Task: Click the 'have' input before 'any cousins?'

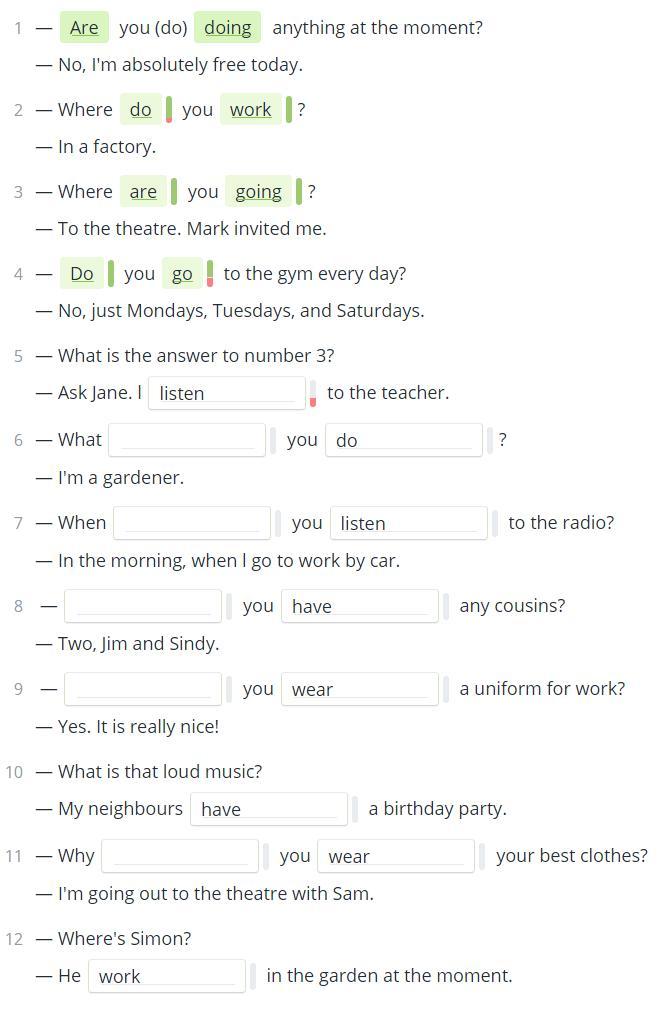Action: coord(360,606)
